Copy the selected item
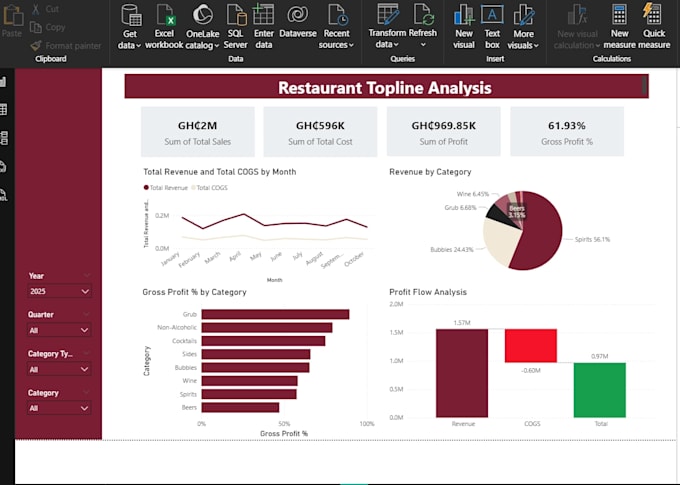The height and width of the screenshot is (485, 680). [x=48, y=27]
